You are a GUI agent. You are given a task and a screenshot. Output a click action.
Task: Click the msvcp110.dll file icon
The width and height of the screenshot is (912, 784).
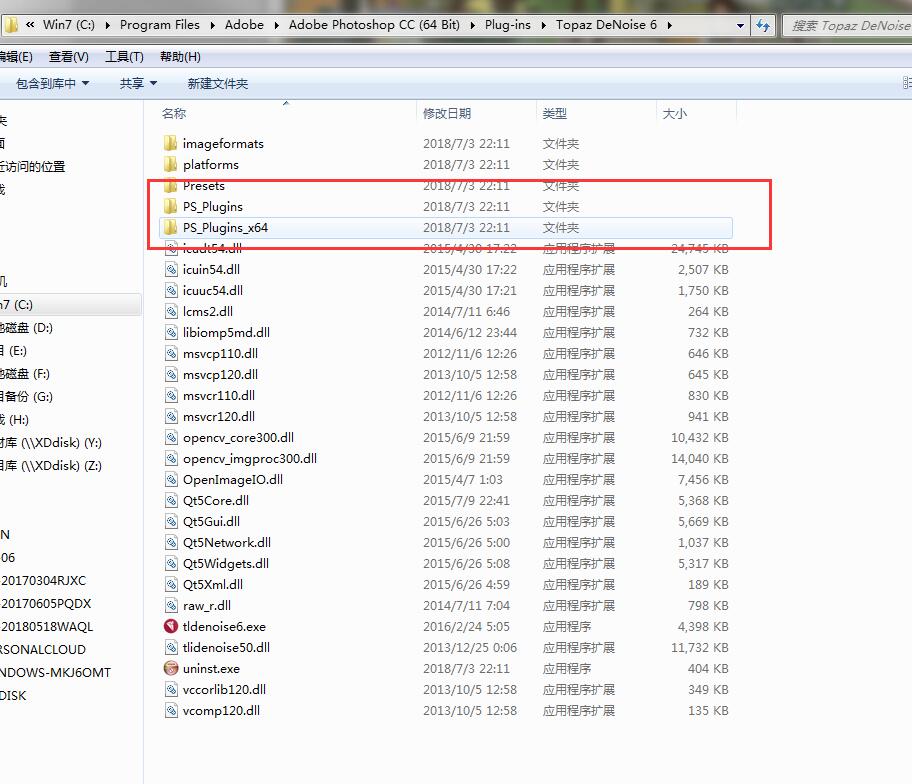(171, 353)
